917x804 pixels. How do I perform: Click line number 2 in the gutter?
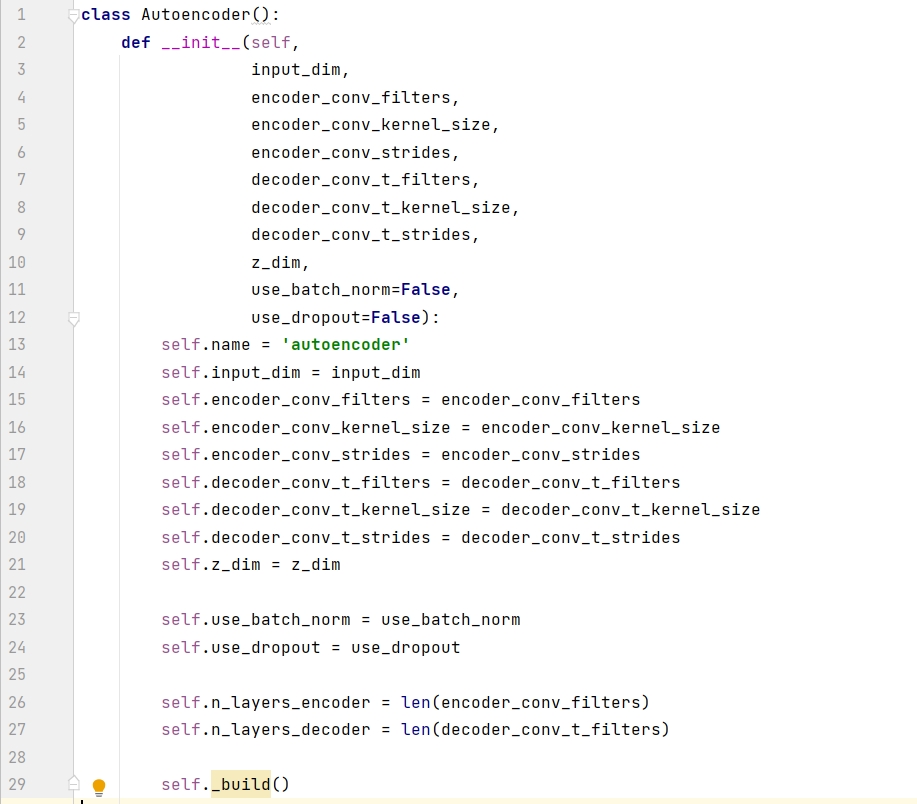21,42
